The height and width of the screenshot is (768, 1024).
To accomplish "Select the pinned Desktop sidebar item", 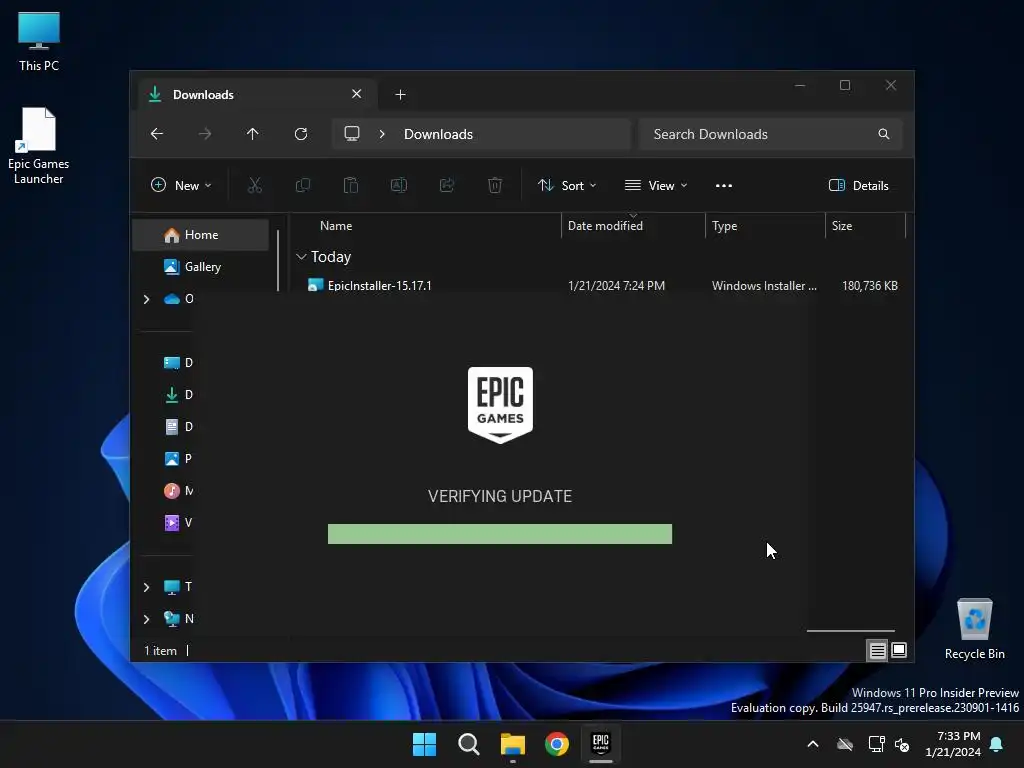I will pos(179,362).
